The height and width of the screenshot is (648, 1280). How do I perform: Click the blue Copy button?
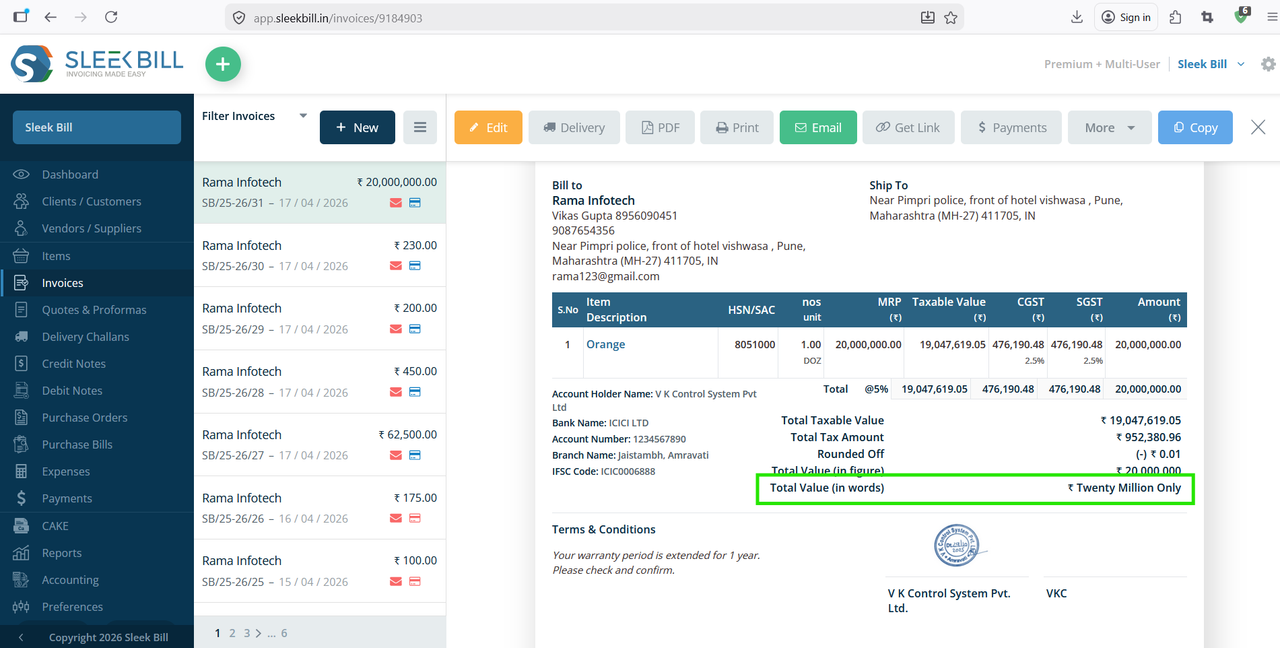click(x=1196, y=127)
